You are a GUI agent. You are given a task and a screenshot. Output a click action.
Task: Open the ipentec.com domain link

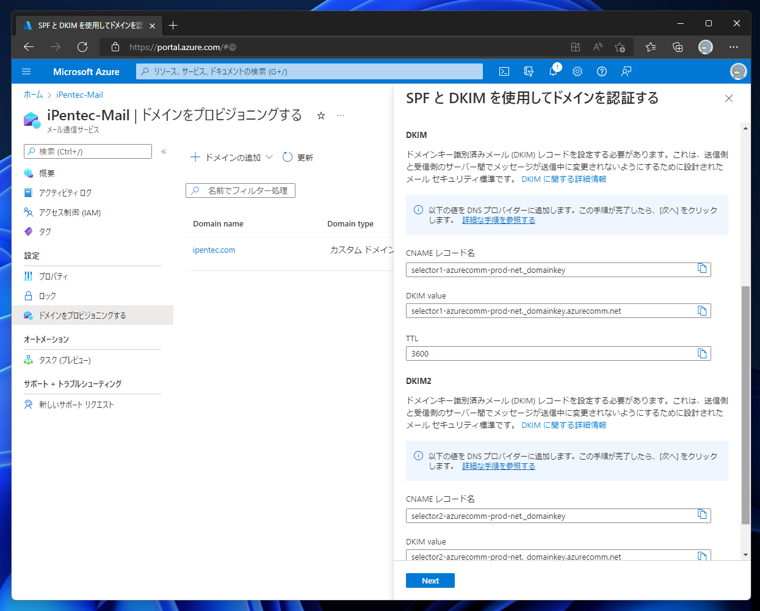[214, 250]
